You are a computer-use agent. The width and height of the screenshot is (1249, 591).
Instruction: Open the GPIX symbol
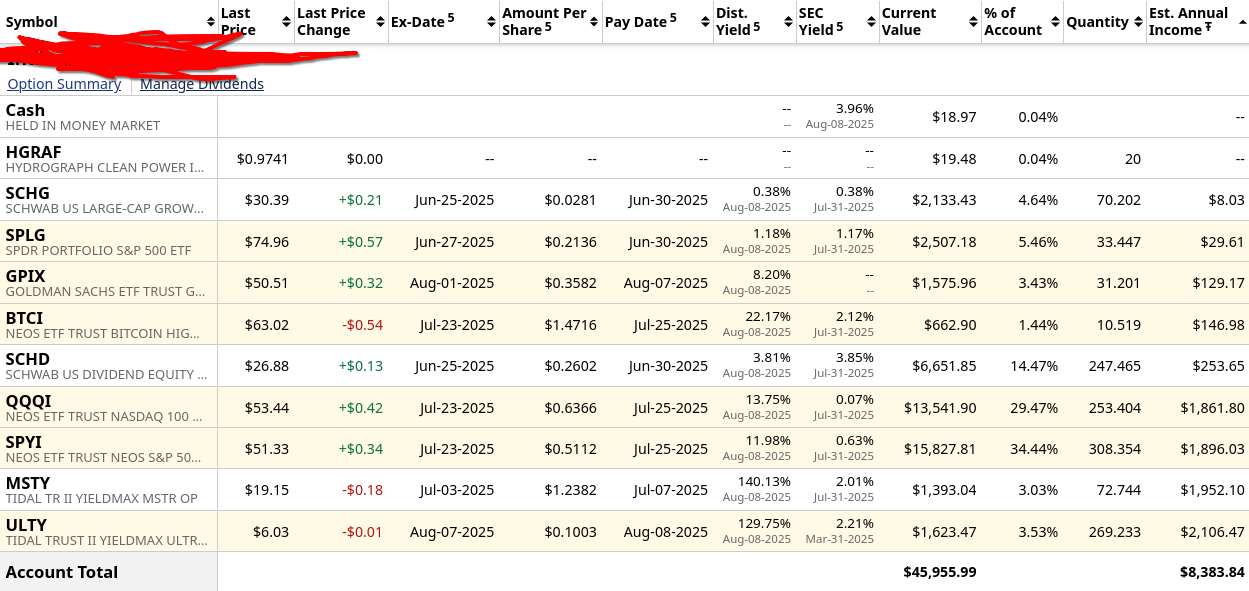pos(25,276)
